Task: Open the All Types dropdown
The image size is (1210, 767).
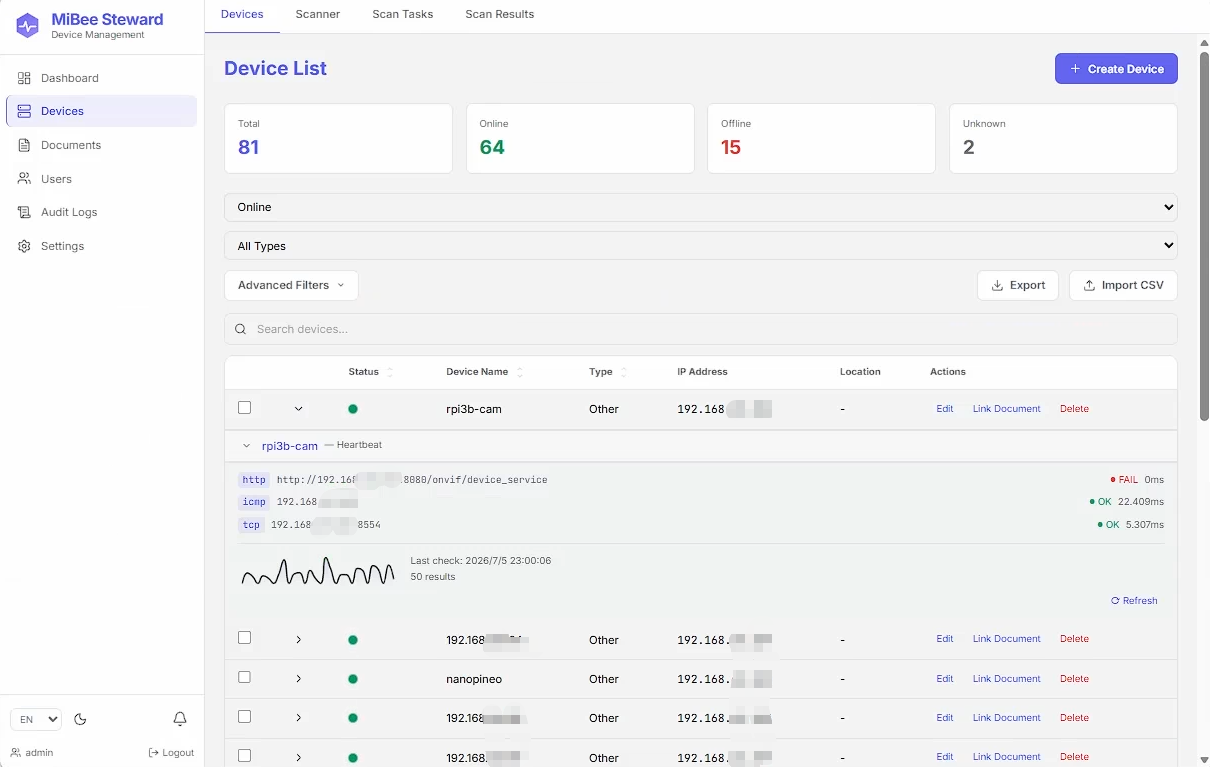Action: [700, 246]
